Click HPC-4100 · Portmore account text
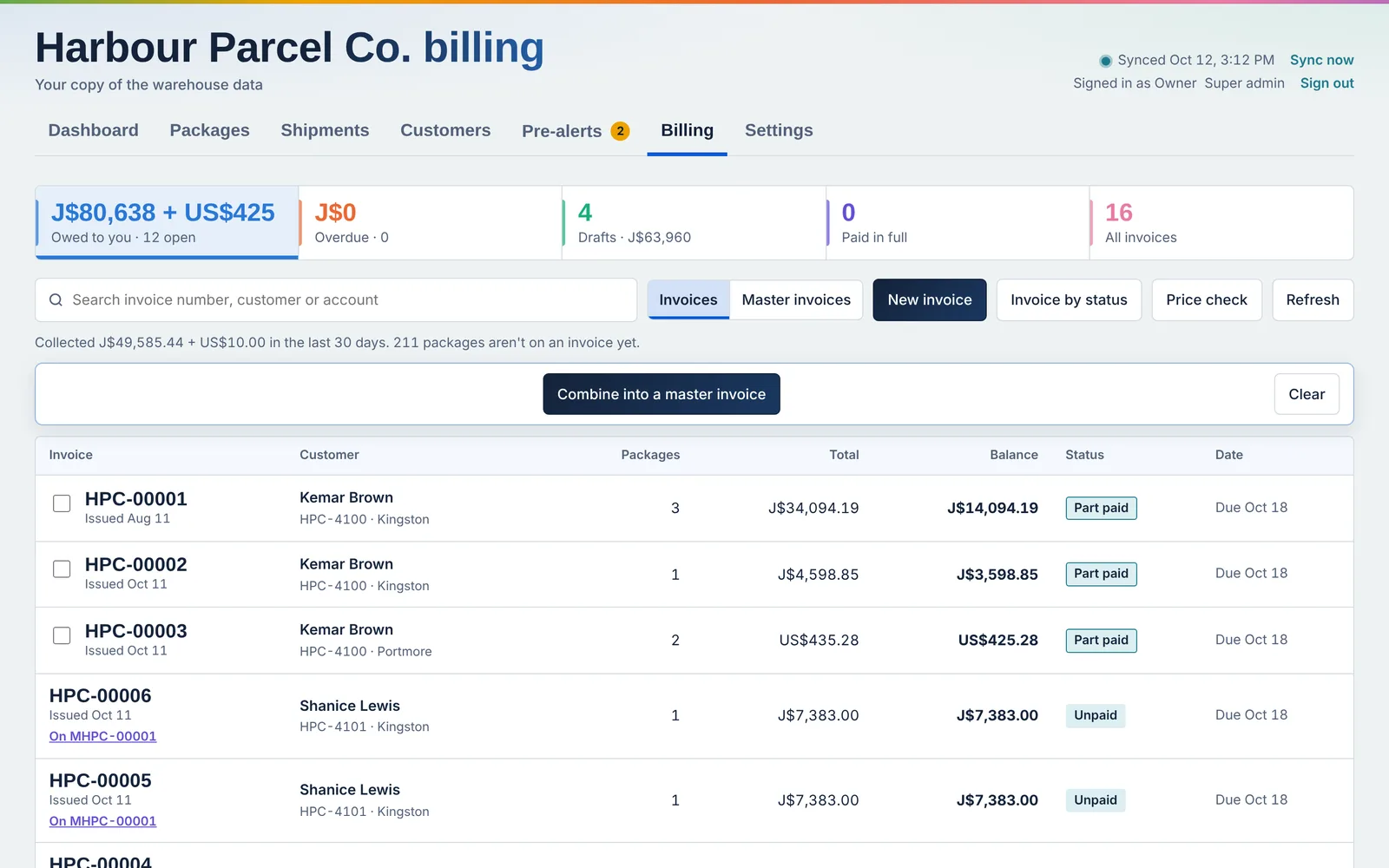Viewport: 1389px width, 868px height. (365, 652)
